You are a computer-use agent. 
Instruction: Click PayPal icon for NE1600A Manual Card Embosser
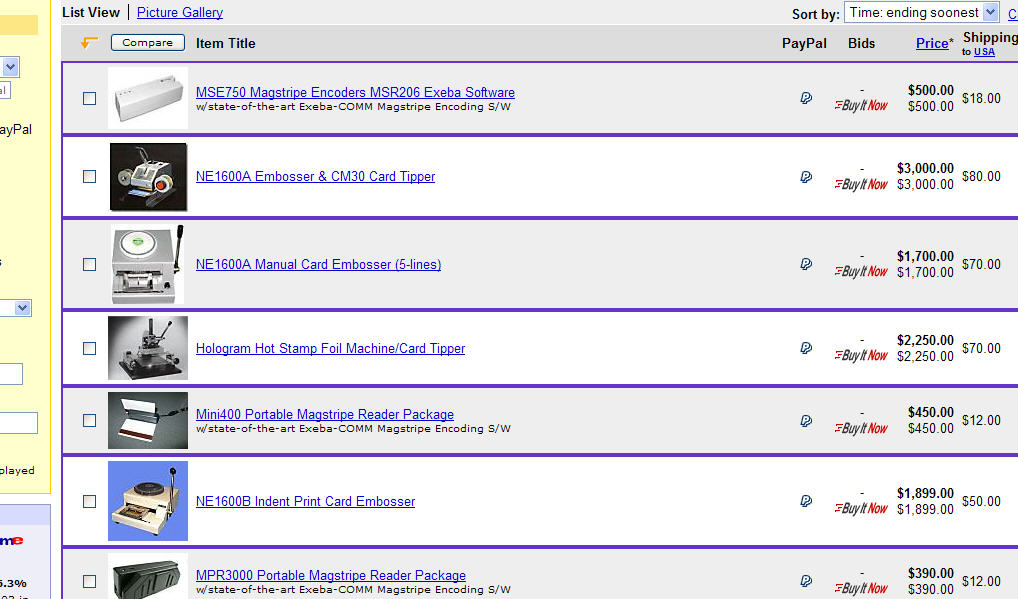click(x=806, y=264)
